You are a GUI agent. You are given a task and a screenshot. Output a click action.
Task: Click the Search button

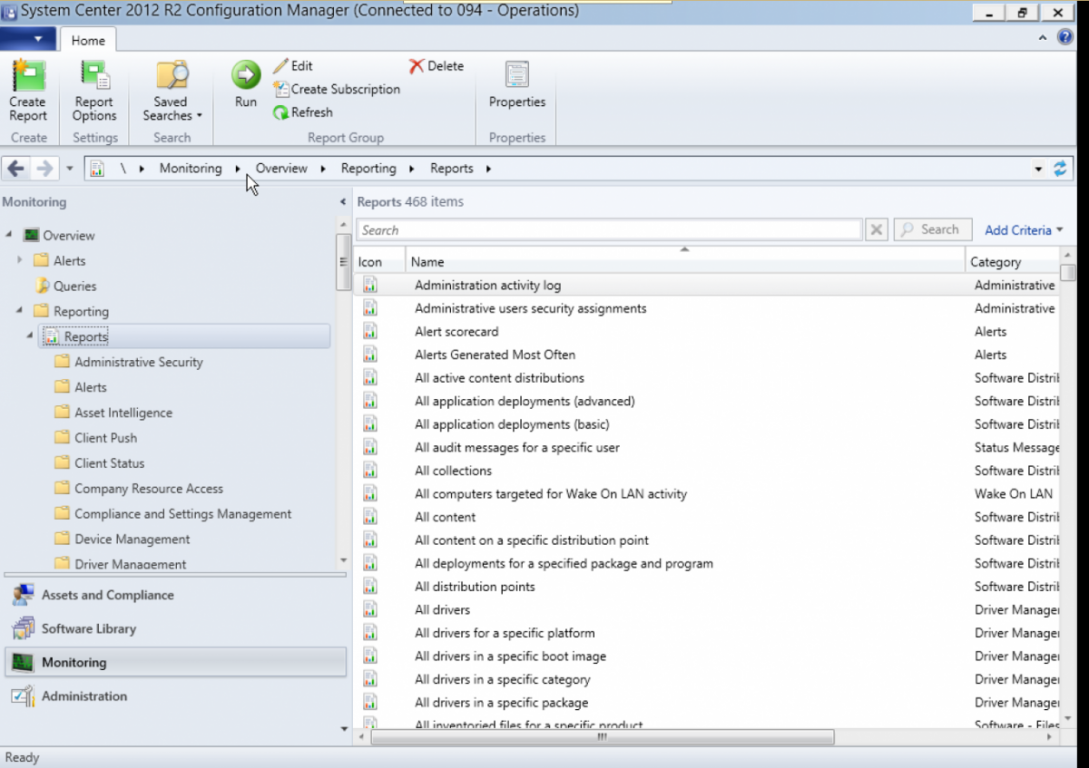[x=932, y=230]
